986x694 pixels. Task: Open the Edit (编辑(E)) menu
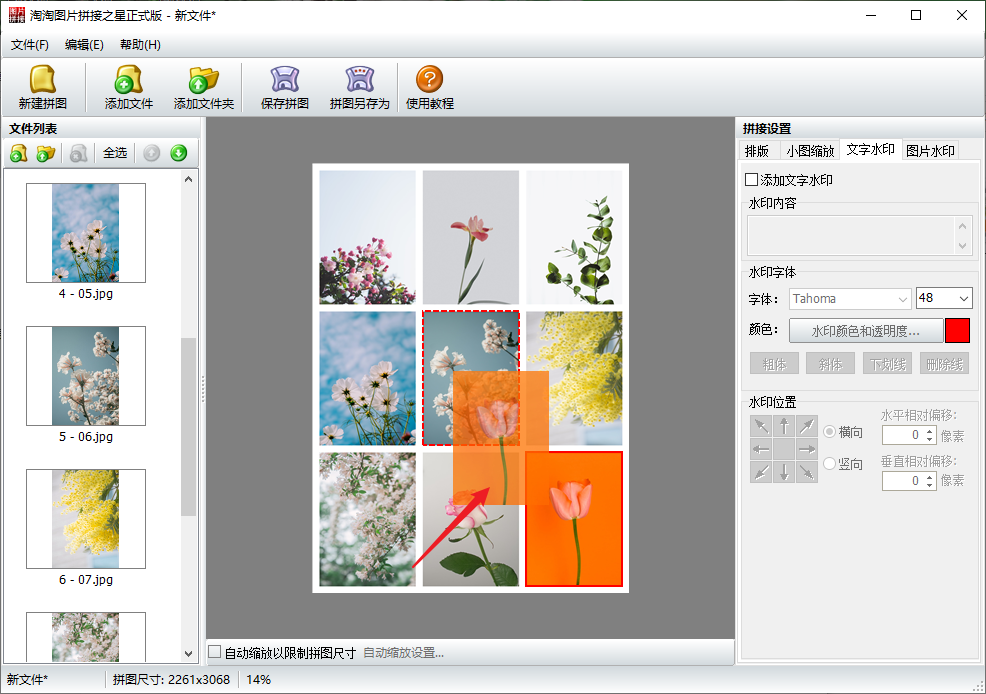pyautogui.click(x=84, y=45)
